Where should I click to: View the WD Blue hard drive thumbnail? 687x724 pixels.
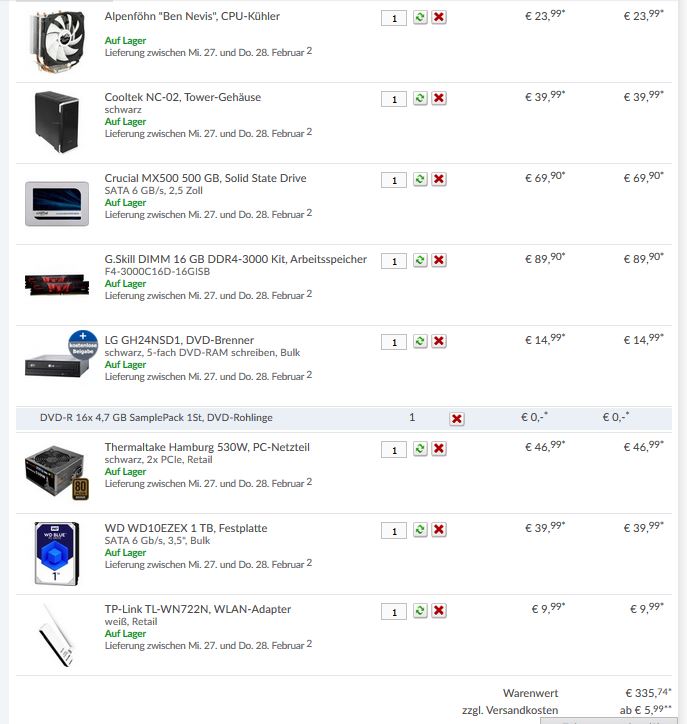pos(57,554)
